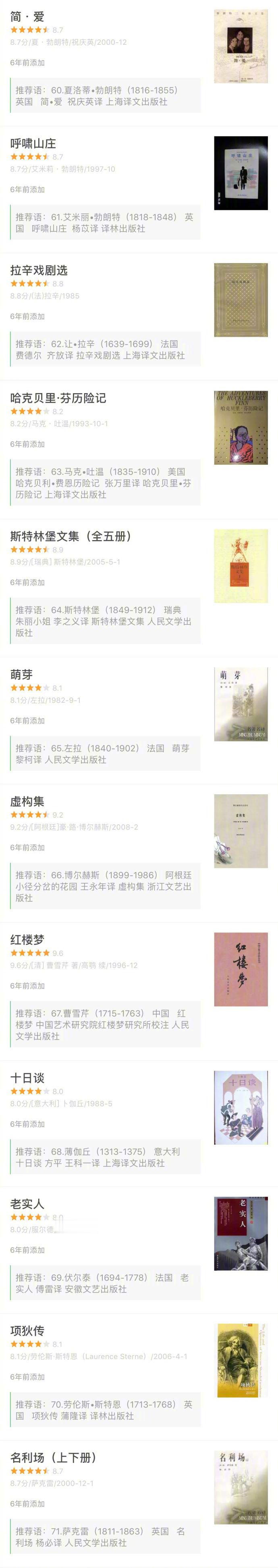Open the 简·爱 recommendation note box

(105, 95)
